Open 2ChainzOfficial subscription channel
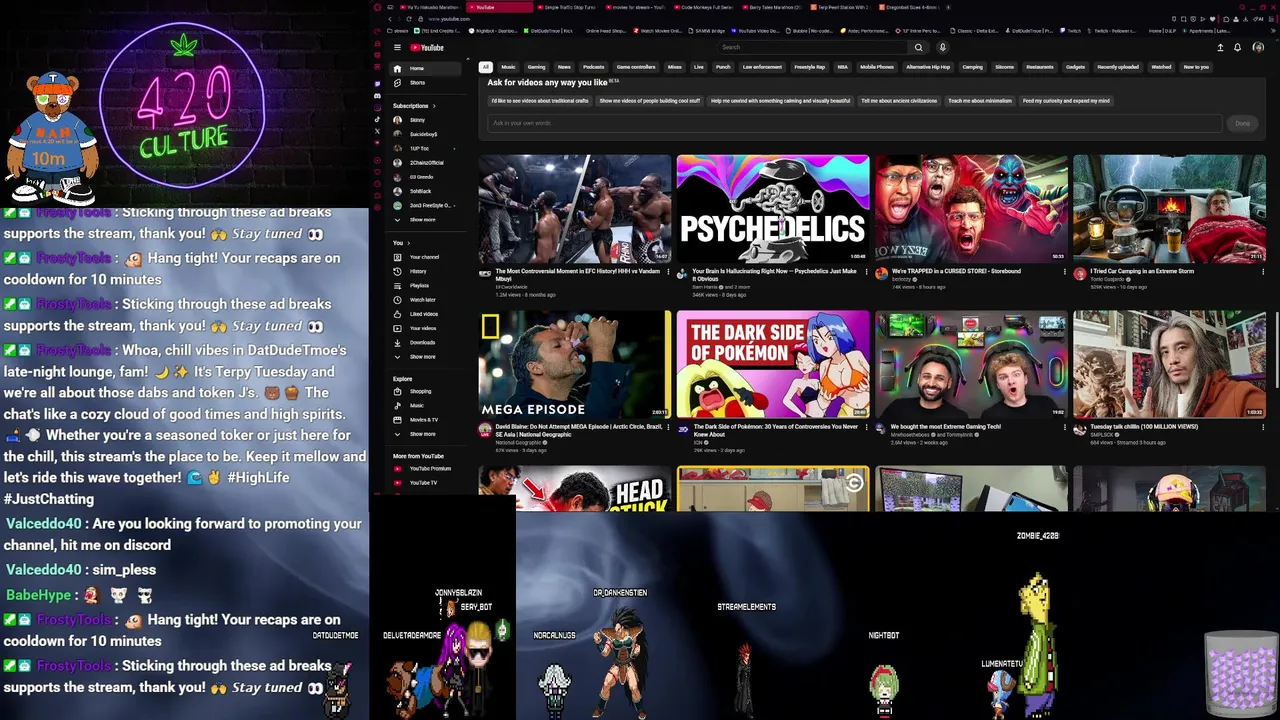 tap(425, 163)
